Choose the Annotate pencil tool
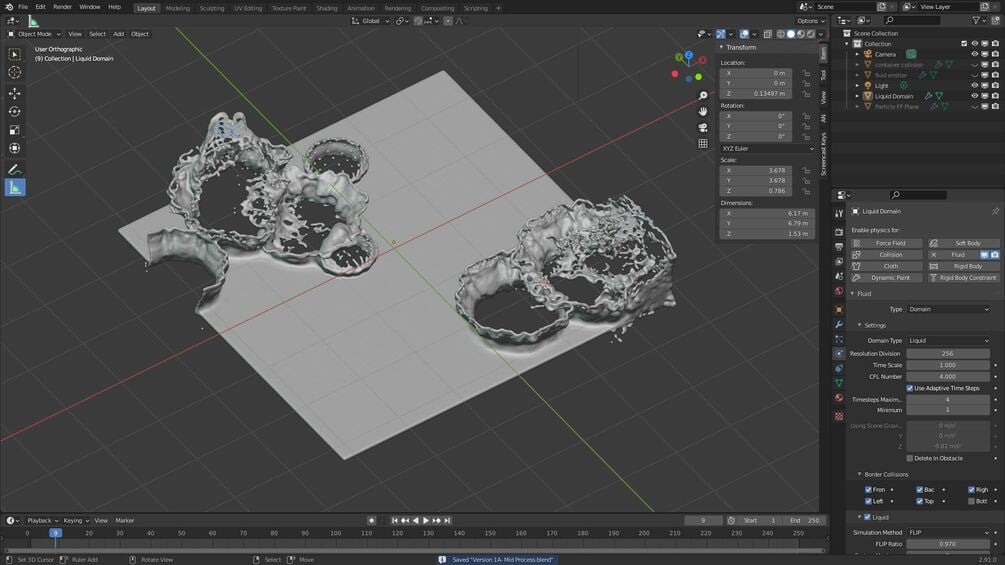This screenshot has height=565, width=1005. coord(15,169)
